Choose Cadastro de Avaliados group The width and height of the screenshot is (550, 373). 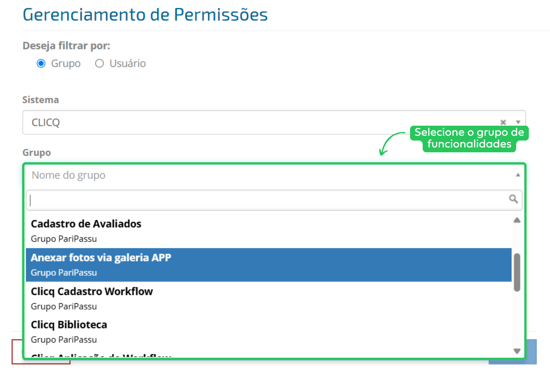pos(268,231)
